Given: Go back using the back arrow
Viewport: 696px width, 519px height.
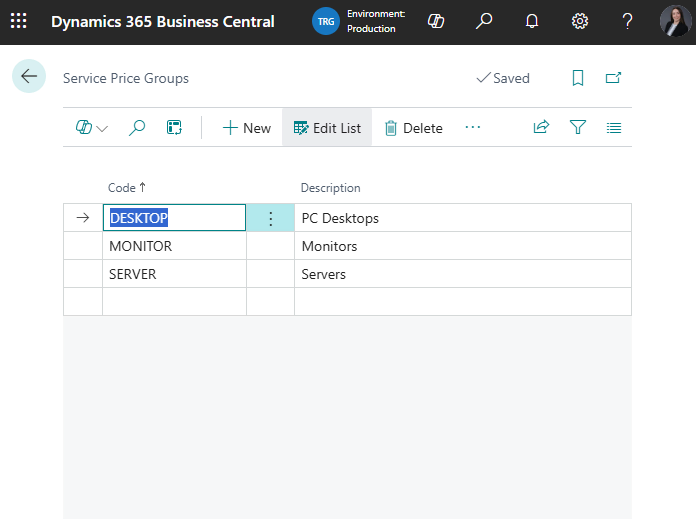Looking at the screenshot, I should 29,77.
